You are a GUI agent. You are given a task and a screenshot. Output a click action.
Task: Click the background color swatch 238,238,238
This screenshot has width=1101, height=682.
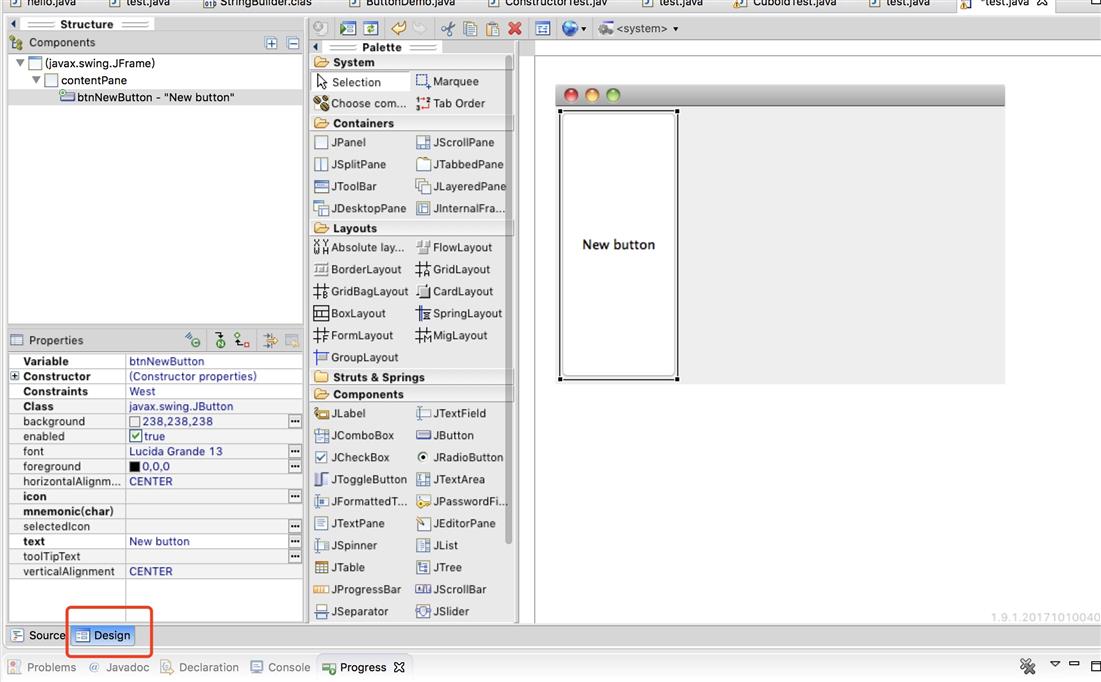135,421
